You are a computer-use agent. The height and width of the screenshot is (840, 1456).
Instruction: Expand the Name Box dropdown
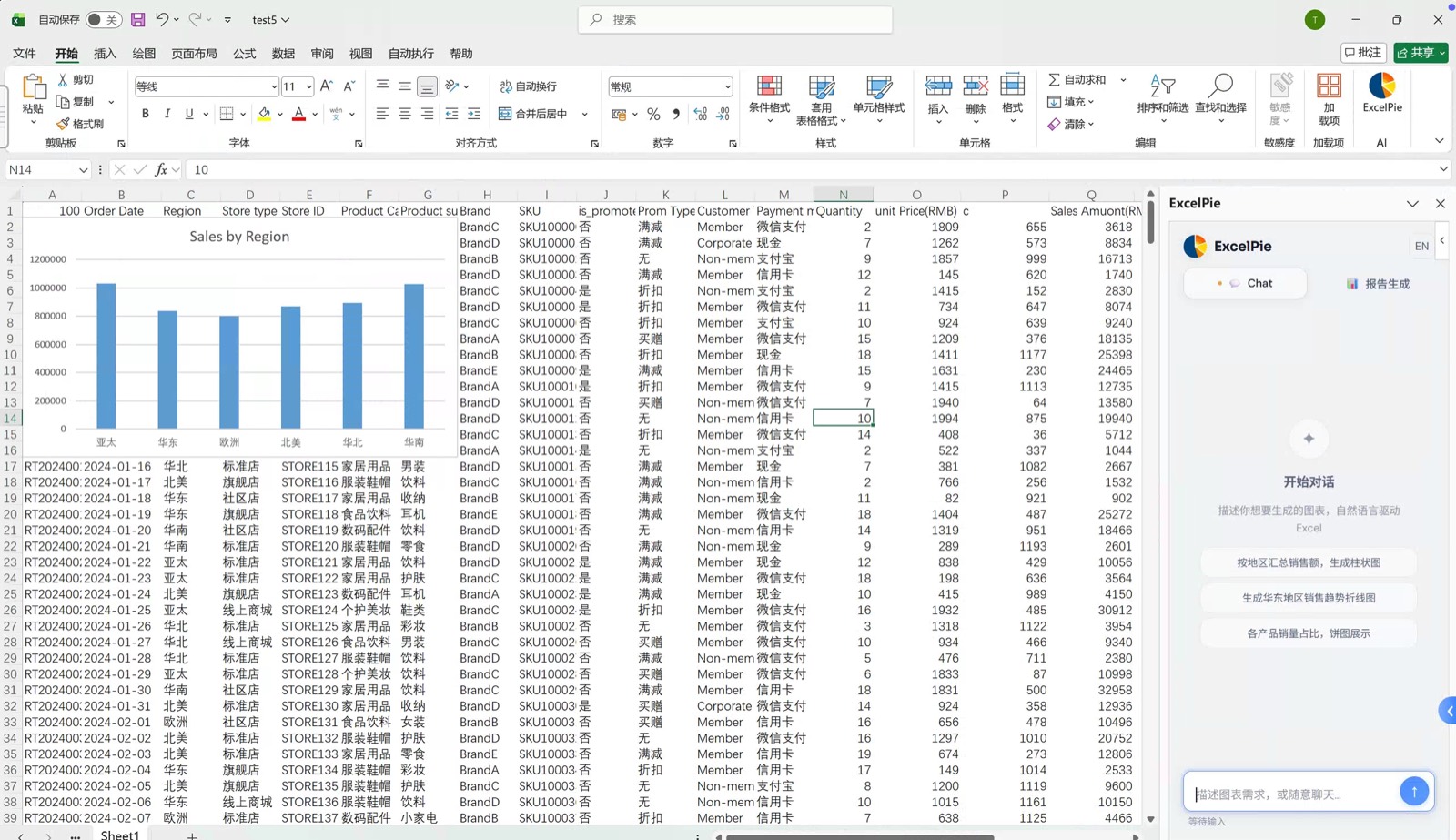(83, 169)
